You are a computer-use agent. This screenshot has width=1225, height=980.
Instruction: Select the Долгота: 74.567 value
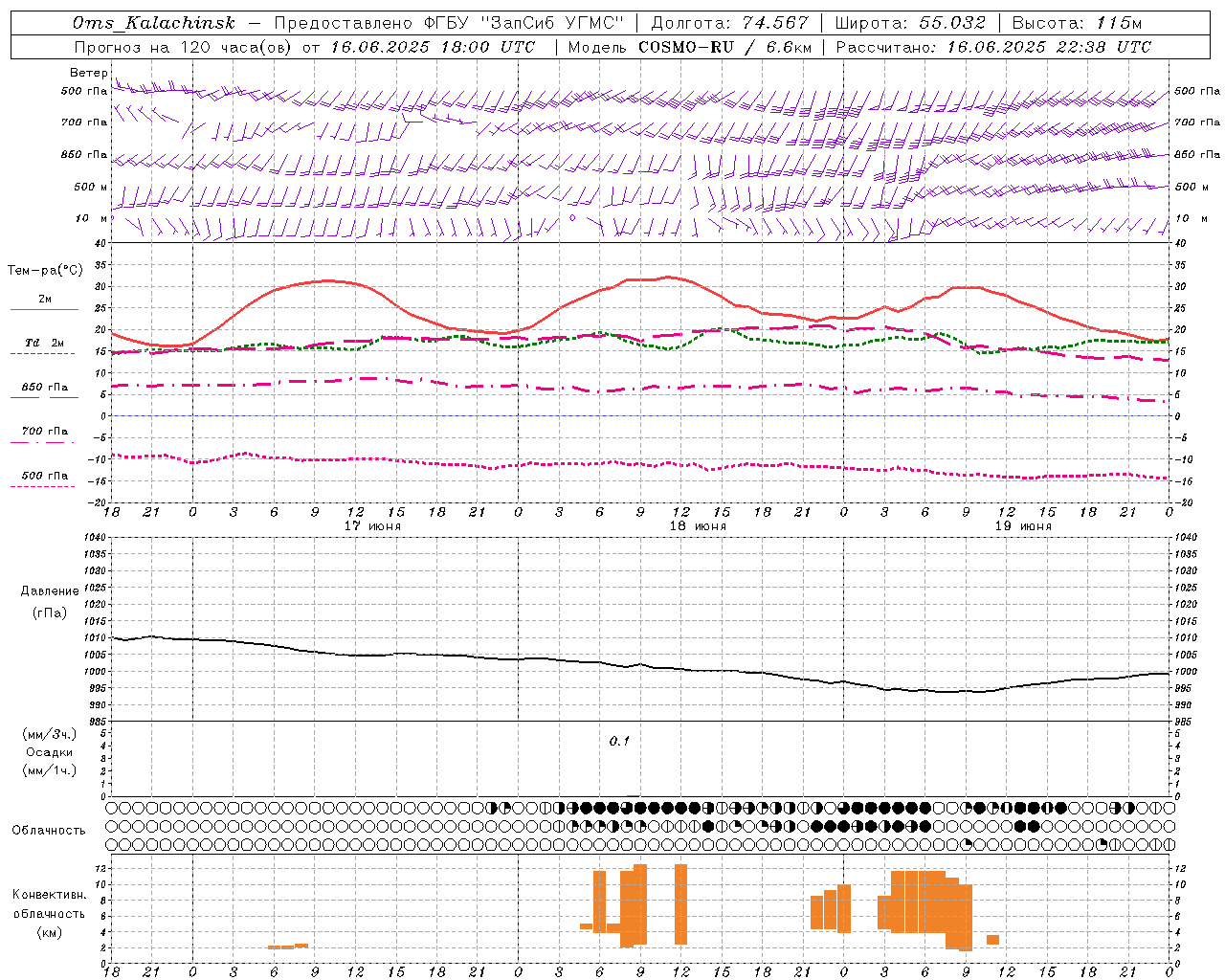pos(730,23)
